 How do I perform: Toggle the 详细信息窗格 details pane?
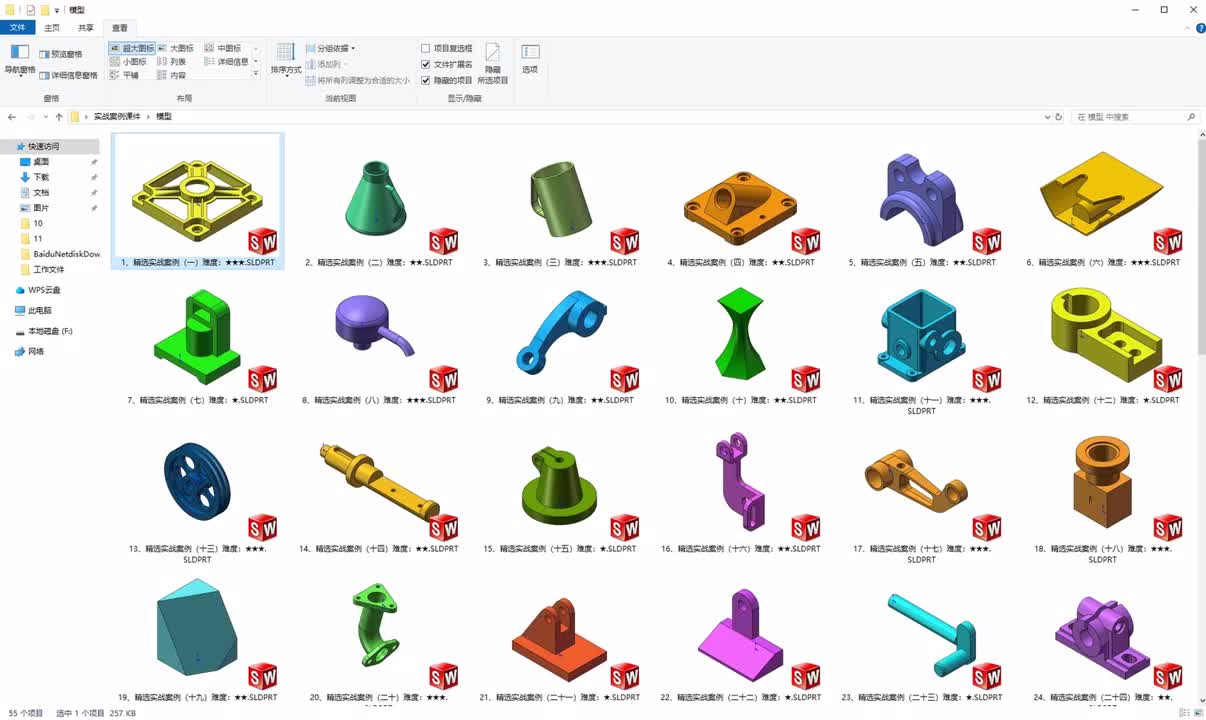[x=68, y=75]
